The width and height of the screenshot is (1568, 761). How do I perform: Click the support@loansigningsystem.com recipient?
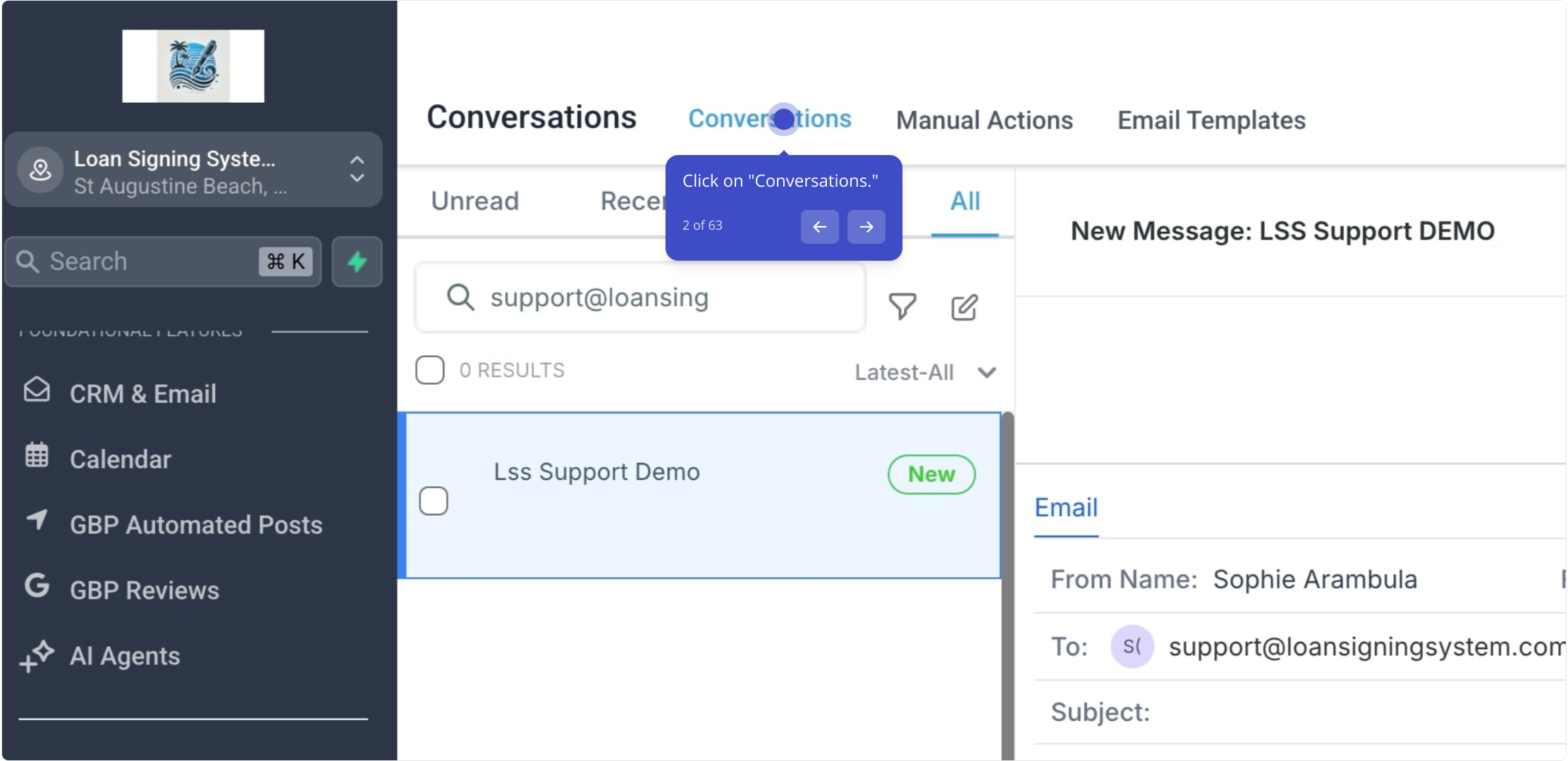click(x=1366, y=647)
